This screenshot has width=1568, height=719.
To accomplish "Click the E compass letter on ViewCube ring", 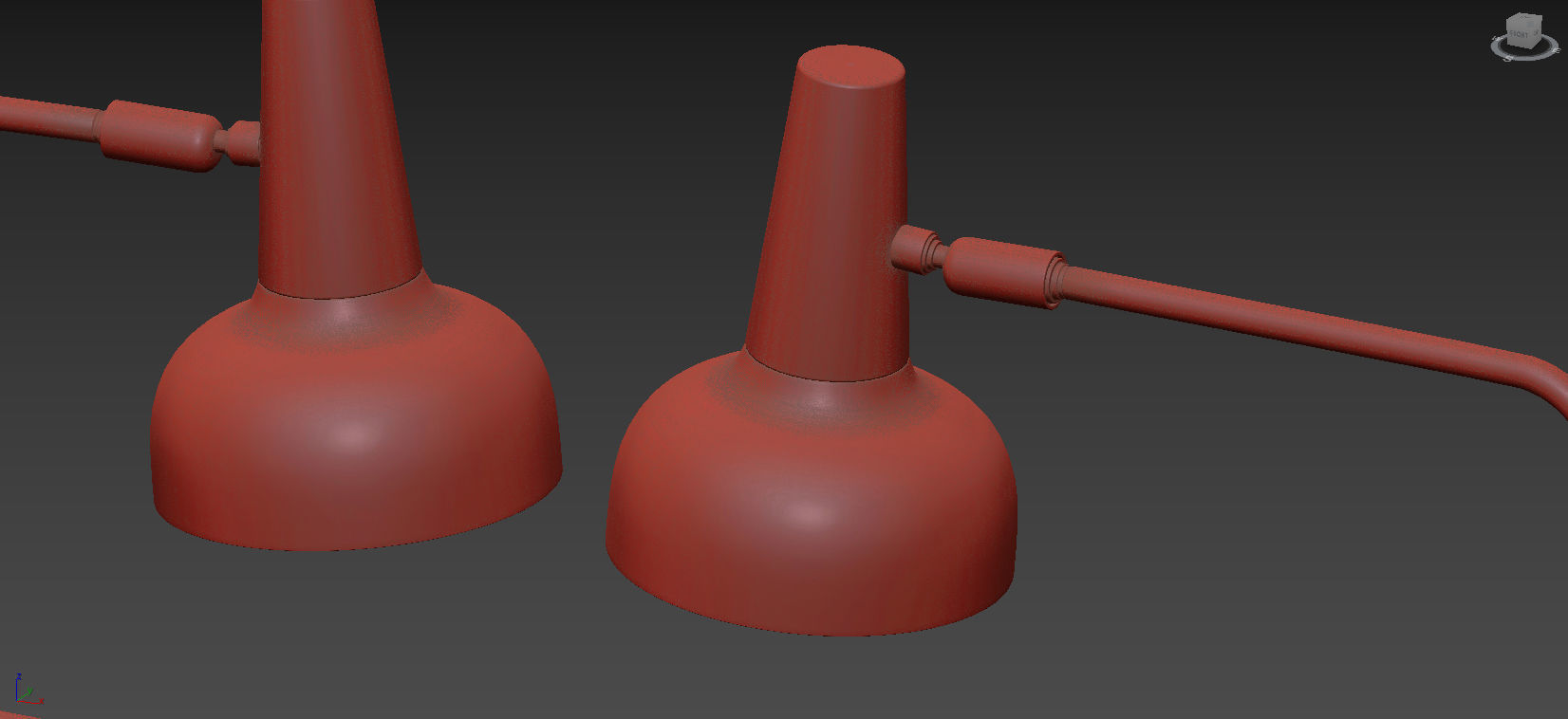I will coord(1557,50).
